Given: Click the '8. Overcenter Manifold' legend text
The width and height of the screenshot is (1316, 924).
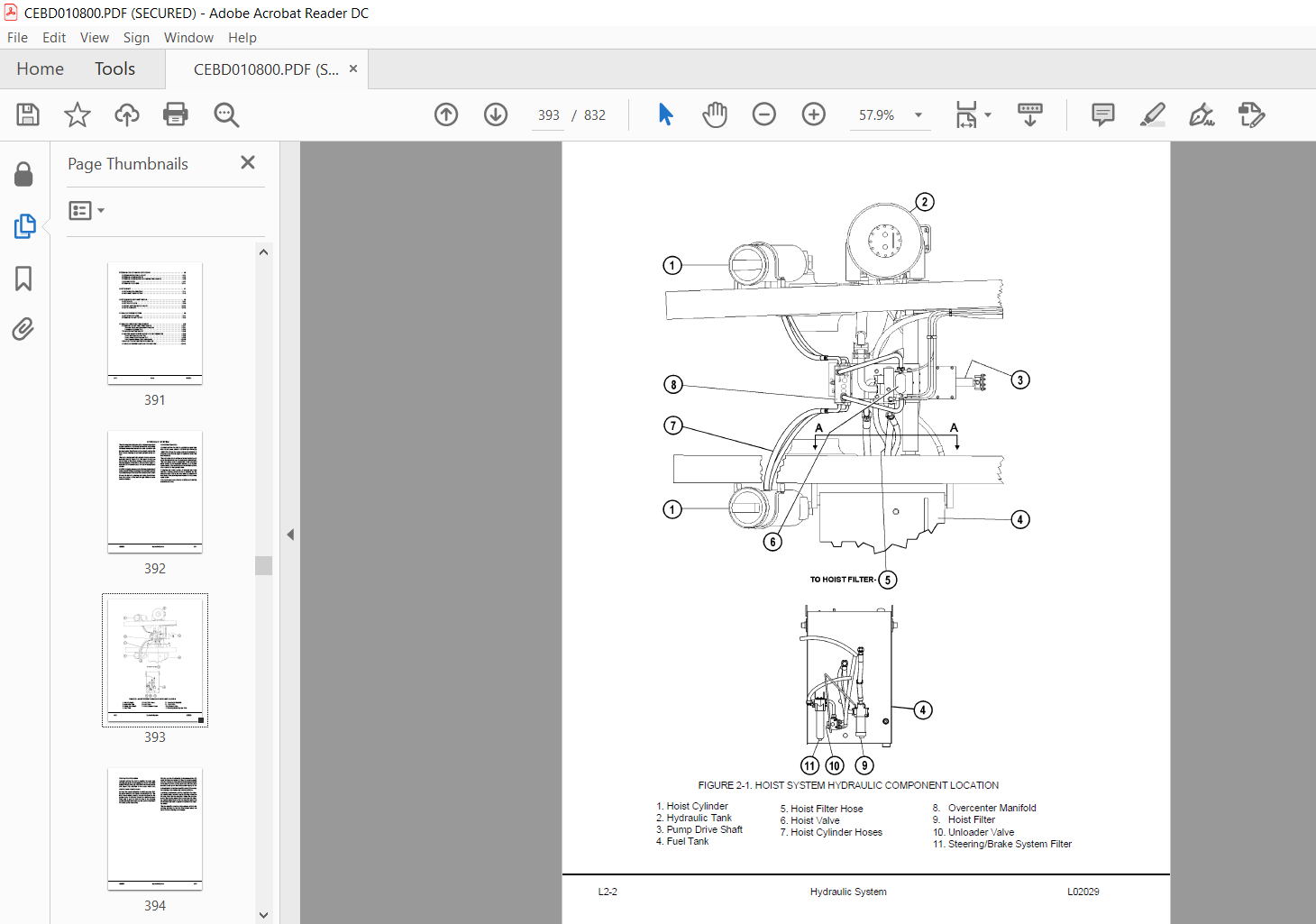Looking at the screenshot, I should coord(984,808).
